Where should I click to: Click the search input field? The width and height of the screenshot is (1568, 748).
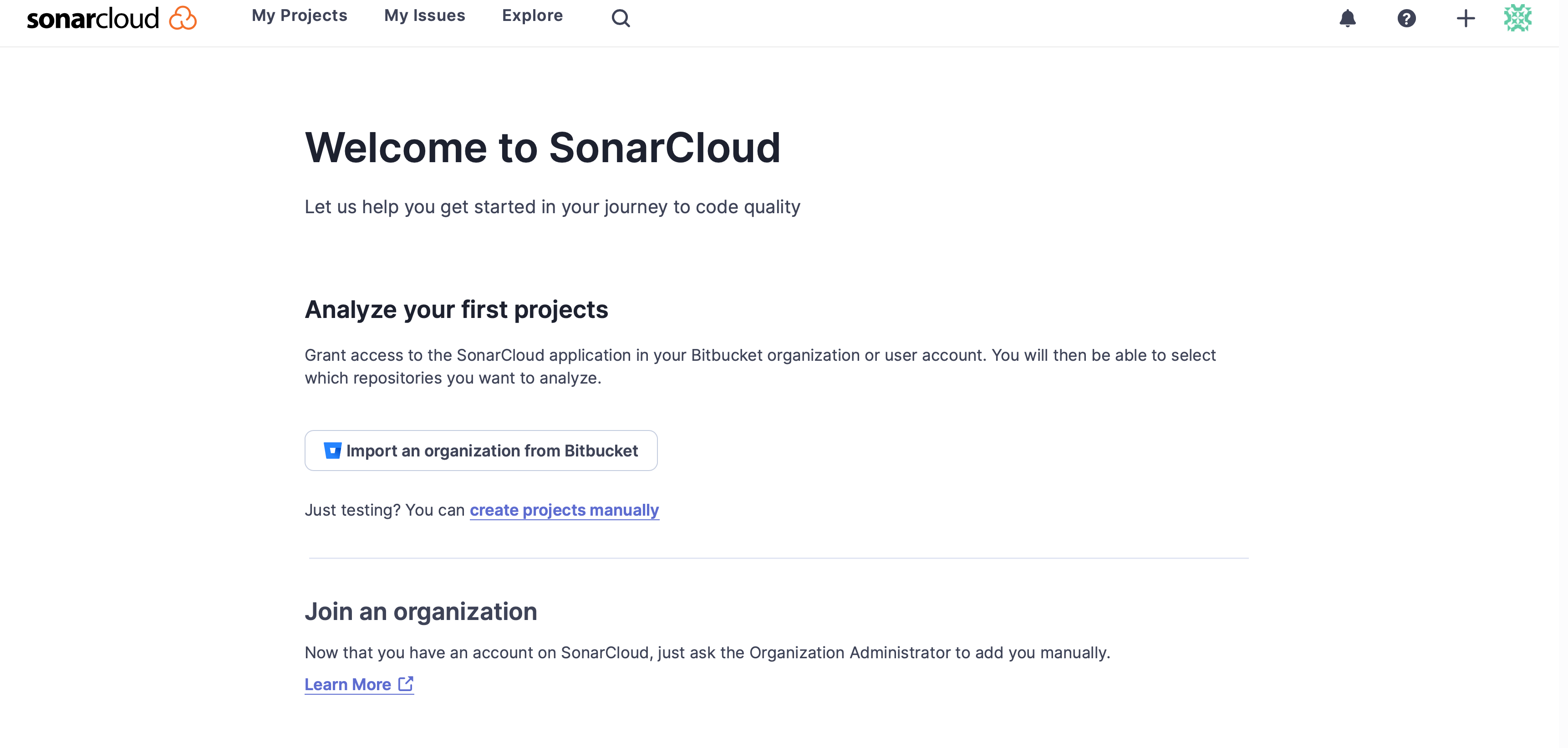pyautogui.click(x=620, y=16)
